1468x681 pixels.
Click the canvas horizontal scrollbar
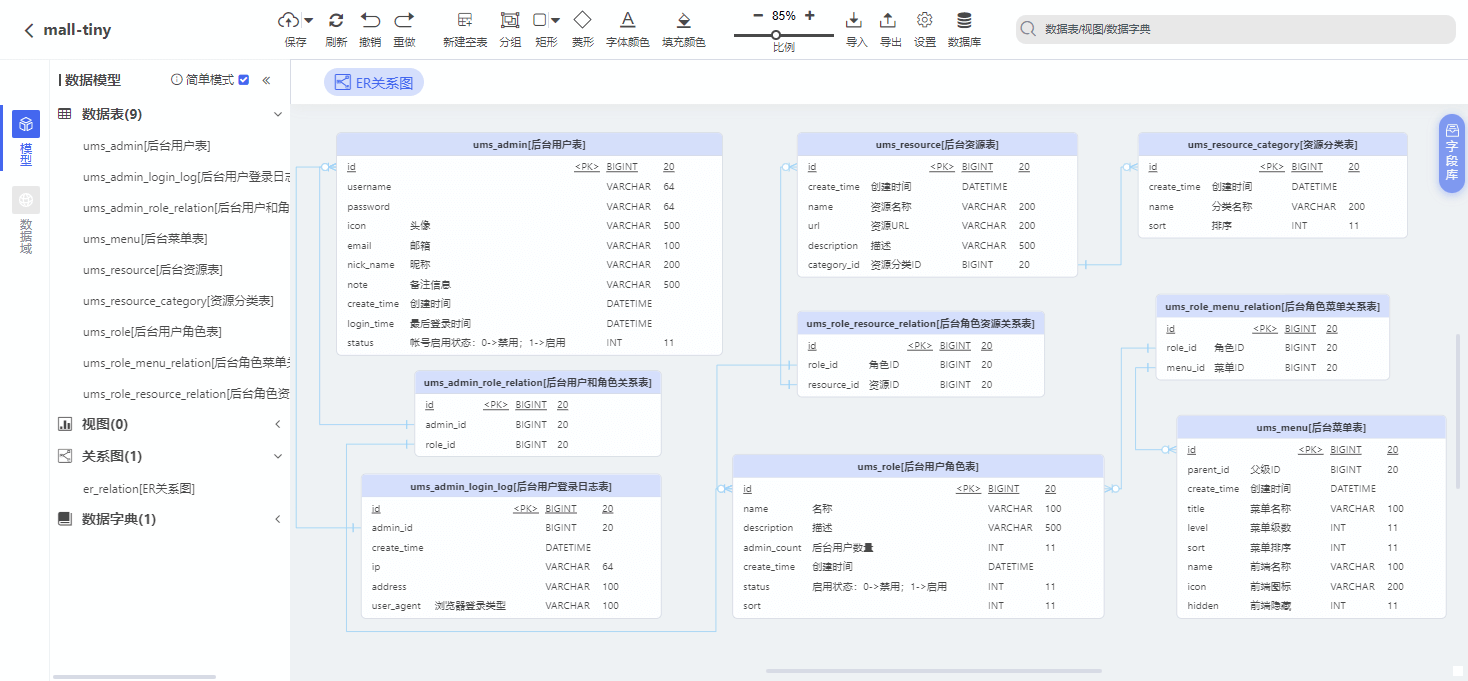(x=933, y=671)
